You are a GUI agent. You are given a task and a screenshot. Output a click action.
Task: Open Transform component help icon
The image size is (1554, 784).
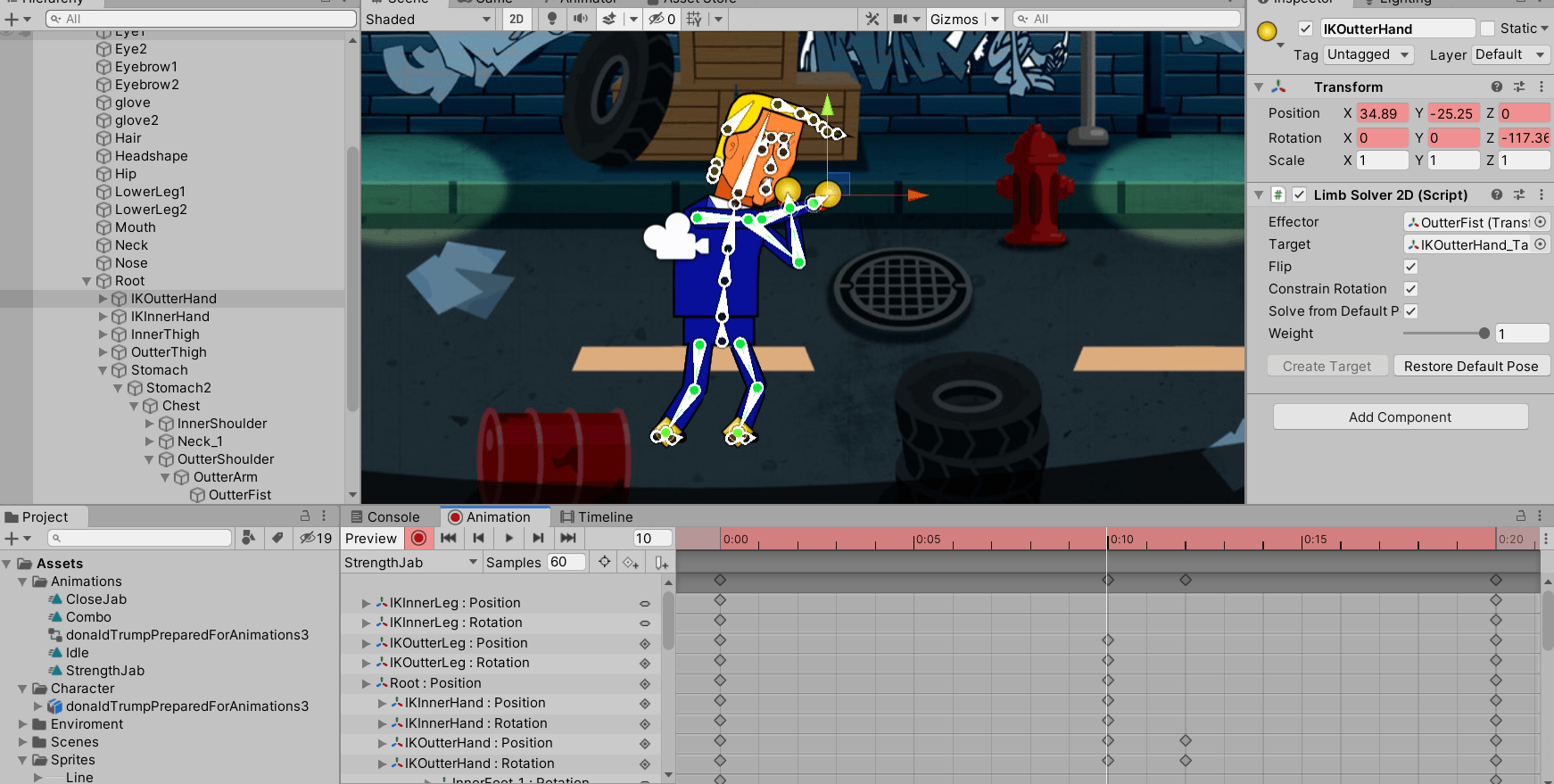pyautogui.click(x=1497, y=87)
